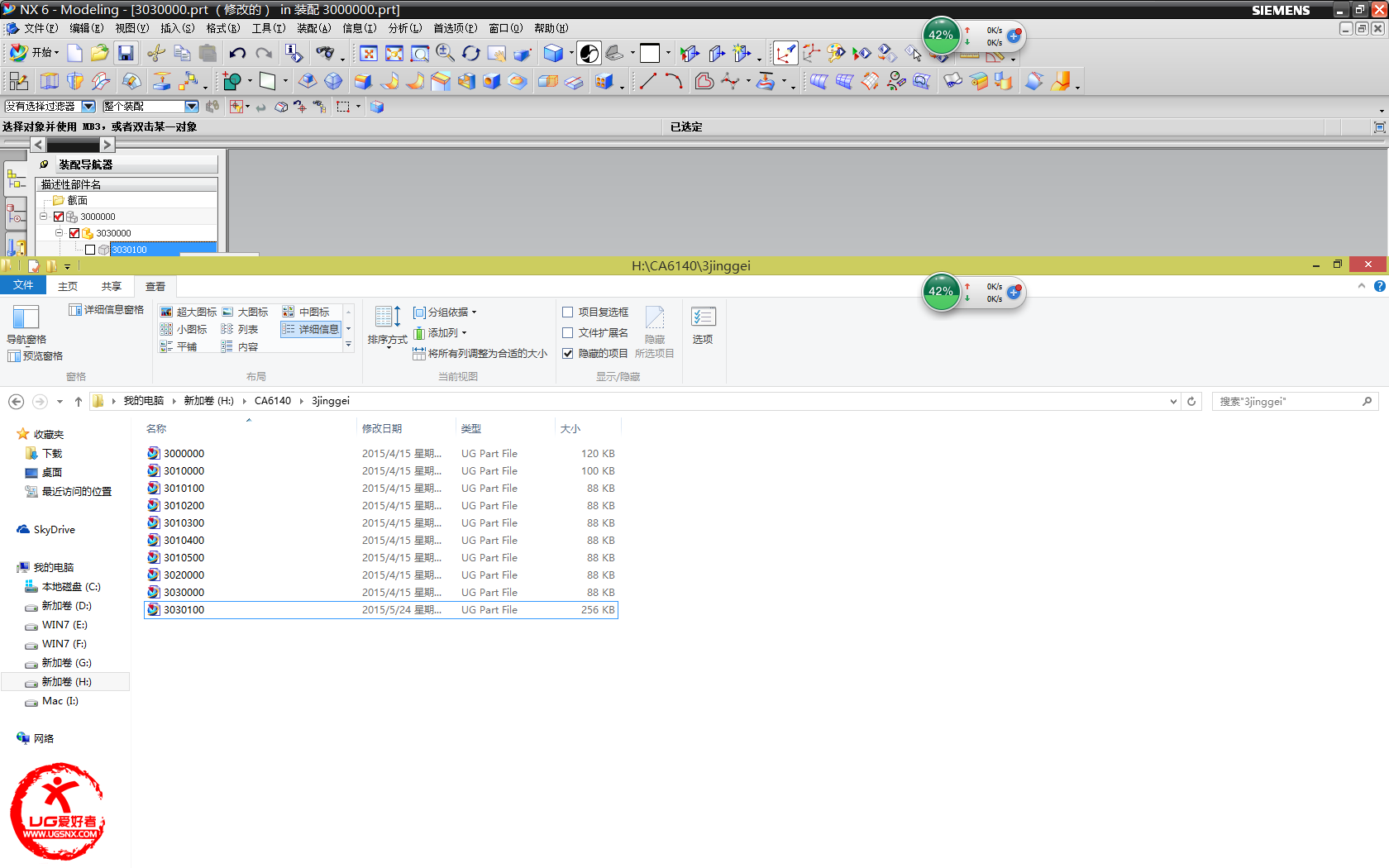Toggle the 3030000 component checkbox
The width and height of the screenshot is (1389, 868).
point(74,233)
